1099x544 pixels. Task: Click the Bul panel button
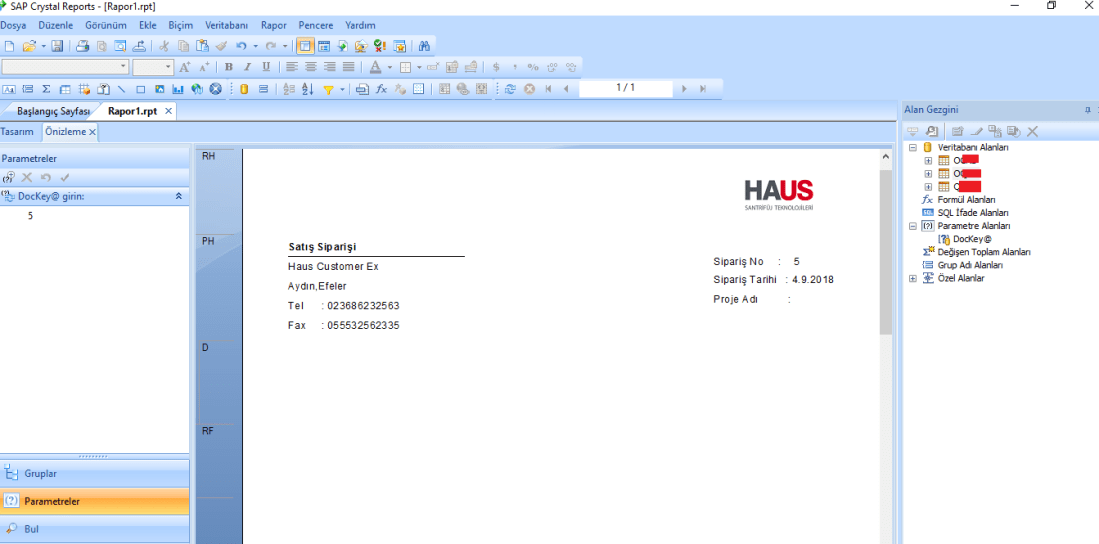[x=94, y=528]
